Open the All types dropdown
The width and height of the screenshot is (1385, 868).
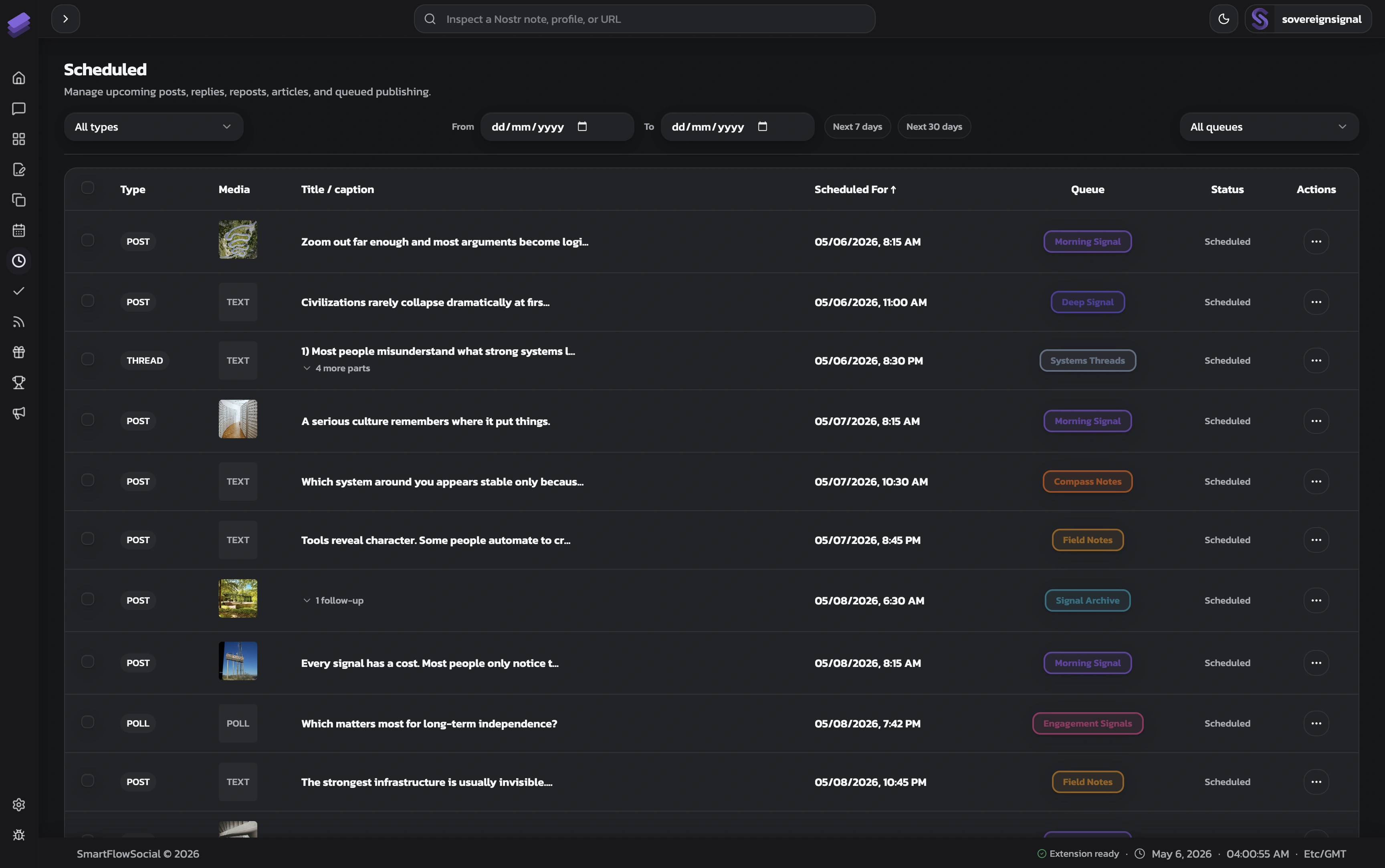[x=153, y=127]
